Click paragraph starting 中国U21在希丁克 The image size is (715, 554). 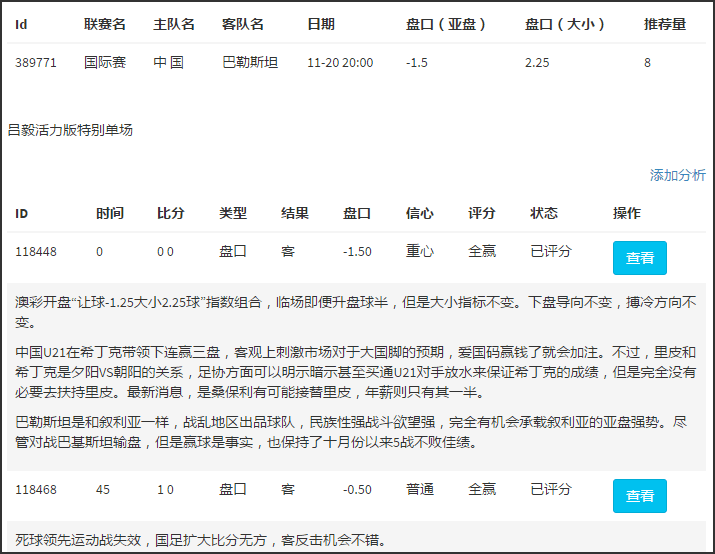[x=356, y=372]
